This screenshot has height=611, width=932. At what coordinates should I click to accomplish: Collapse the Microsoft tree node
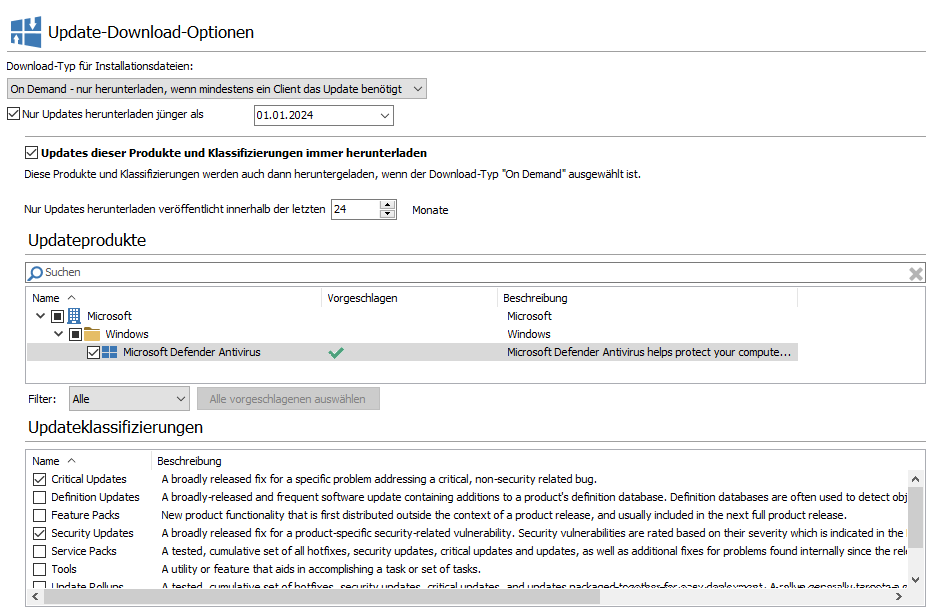coord(40,316)
